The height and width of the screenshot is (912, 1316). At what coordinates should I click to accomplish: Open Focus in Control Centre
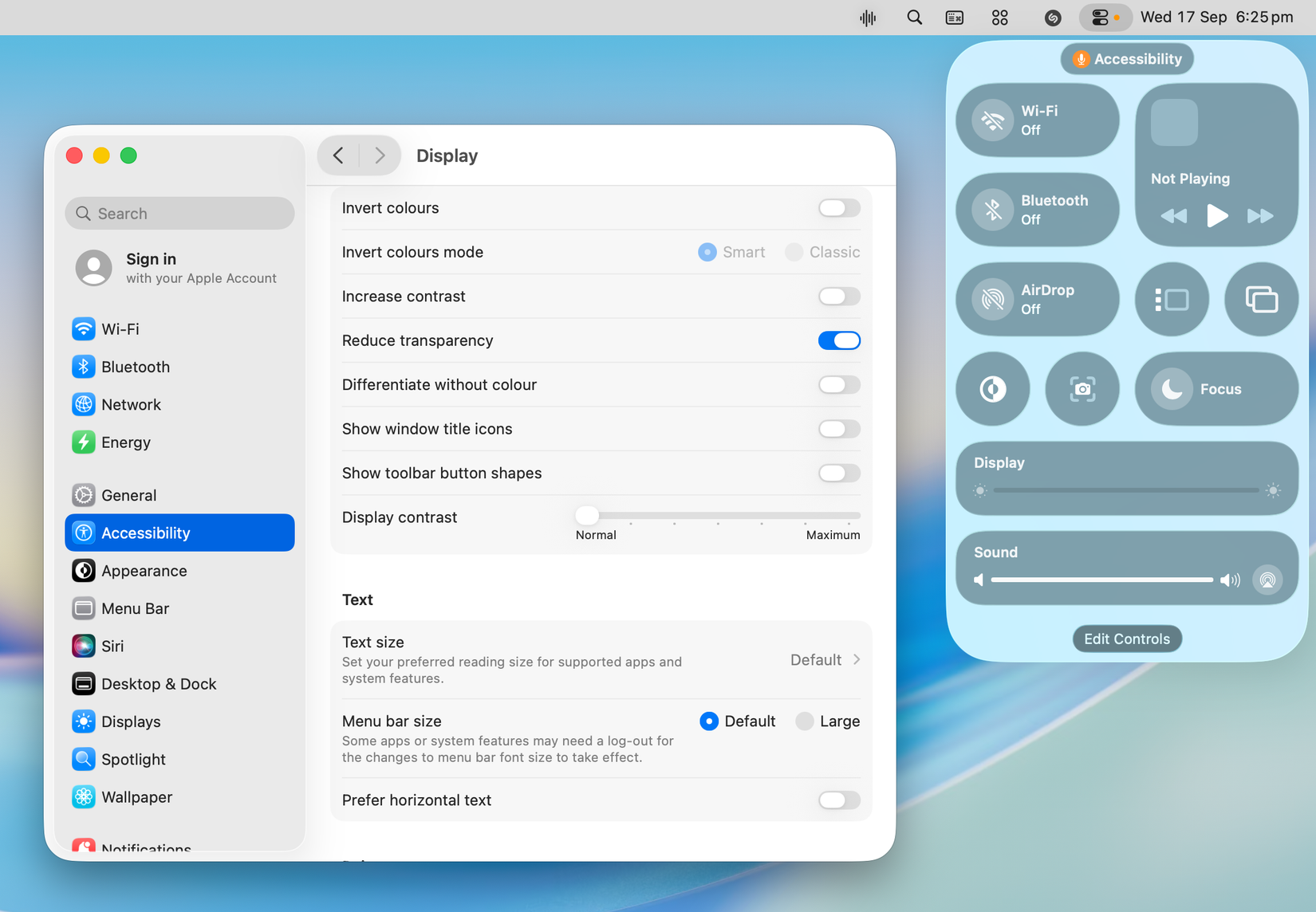pos(1215,389)
